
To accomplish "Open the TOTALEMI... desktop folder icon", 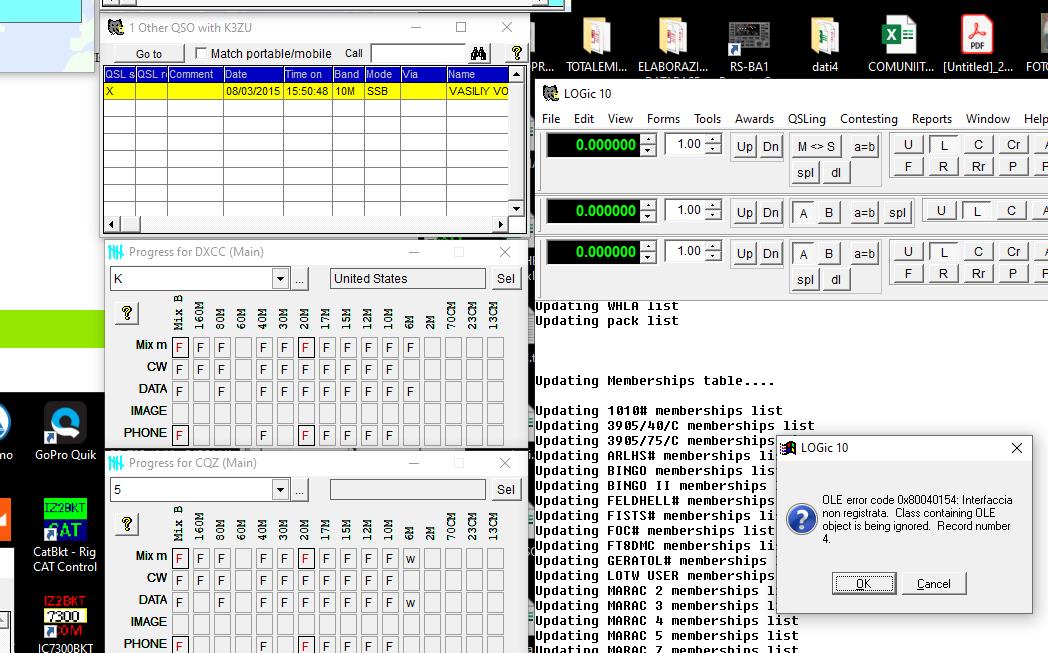I will click(x=596, y=45).
